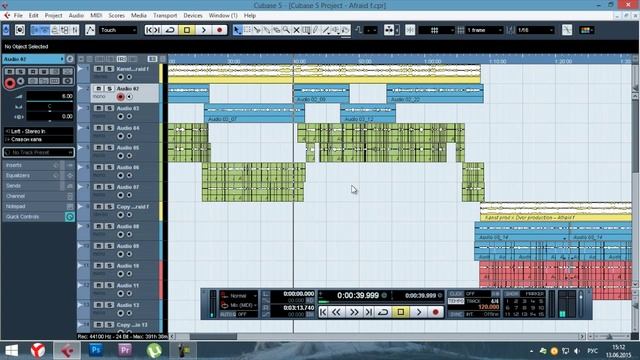
Task: Click the Show Inspector toolbar icon
Action: tap(36, 30)
